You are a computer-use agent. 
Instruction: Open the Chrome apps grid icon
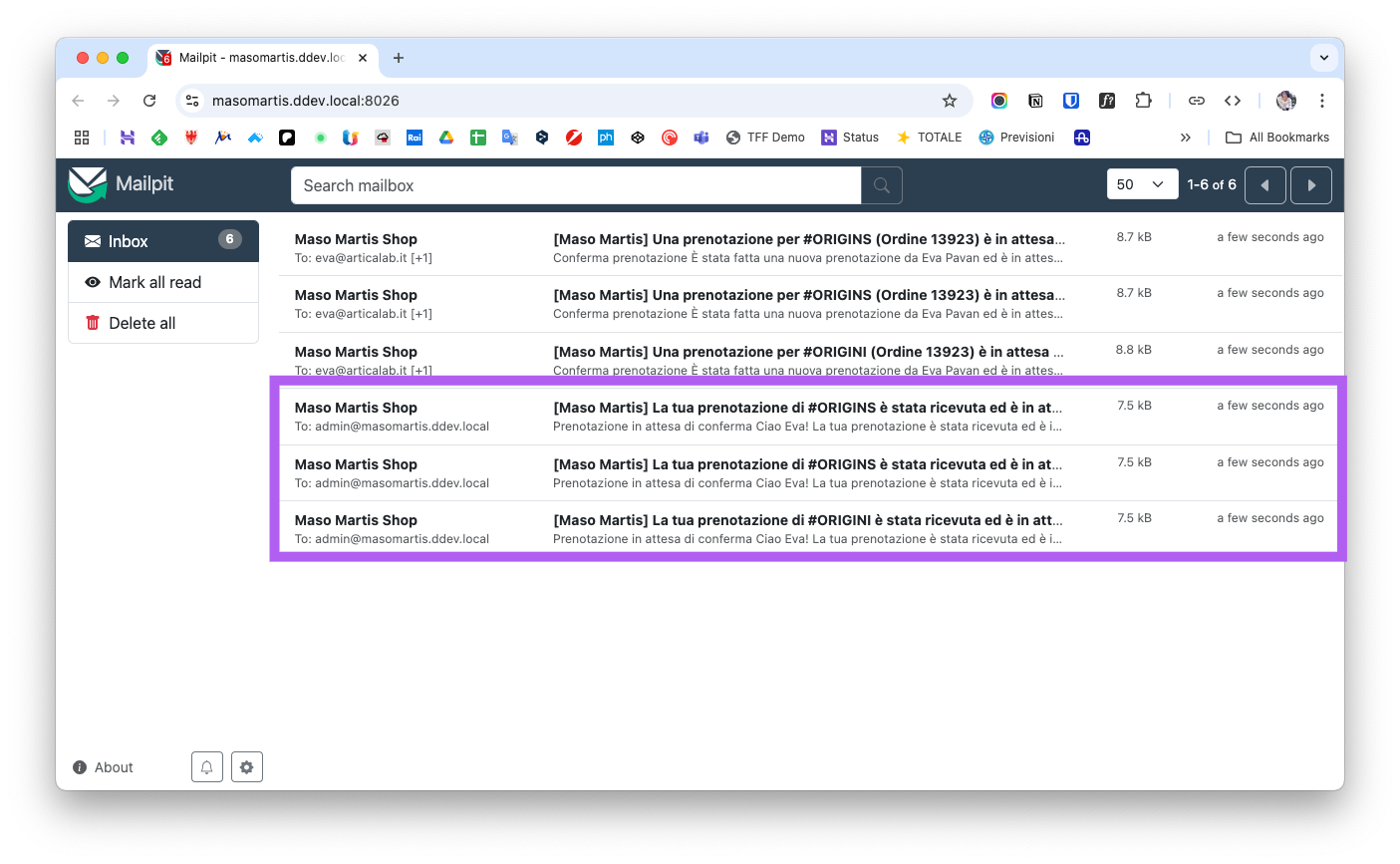[82, 138]
